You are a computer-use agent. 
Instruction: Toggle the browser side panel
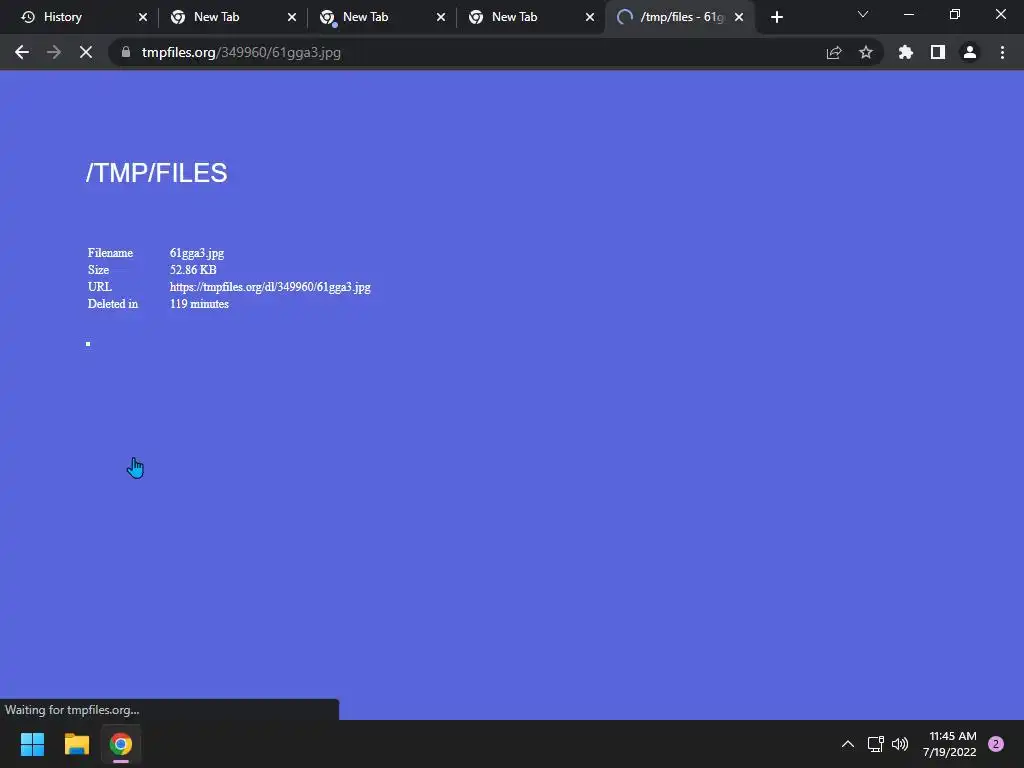pos(938,52)
